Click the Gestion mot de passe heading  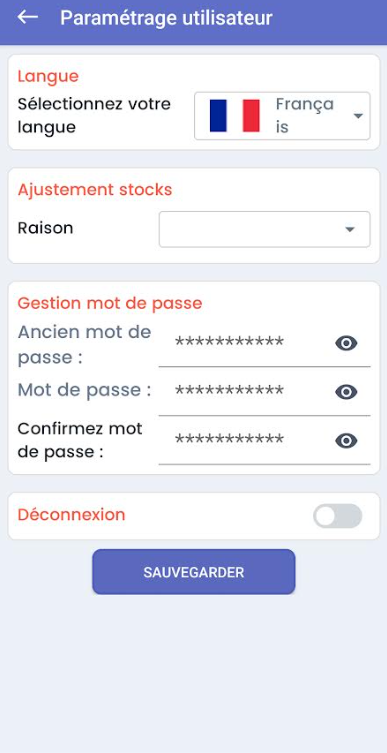pos(110,303)
